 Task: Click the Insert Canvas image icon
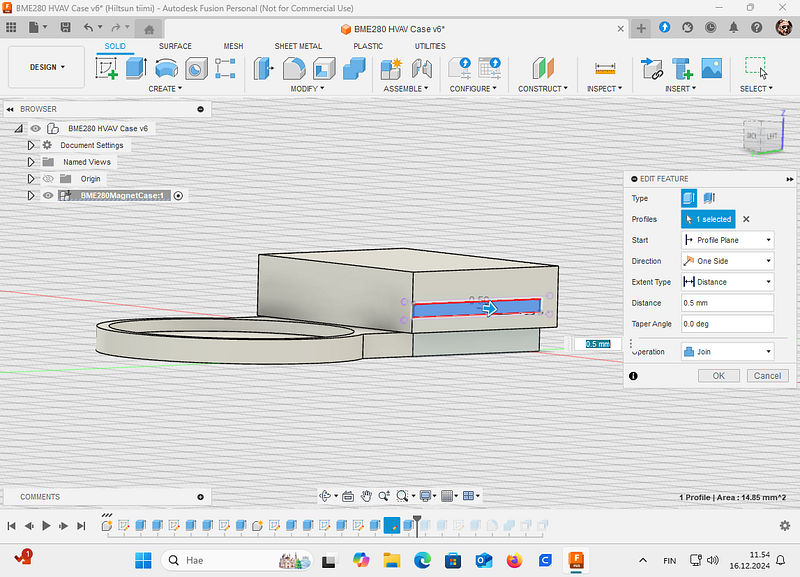pos(712,68)
